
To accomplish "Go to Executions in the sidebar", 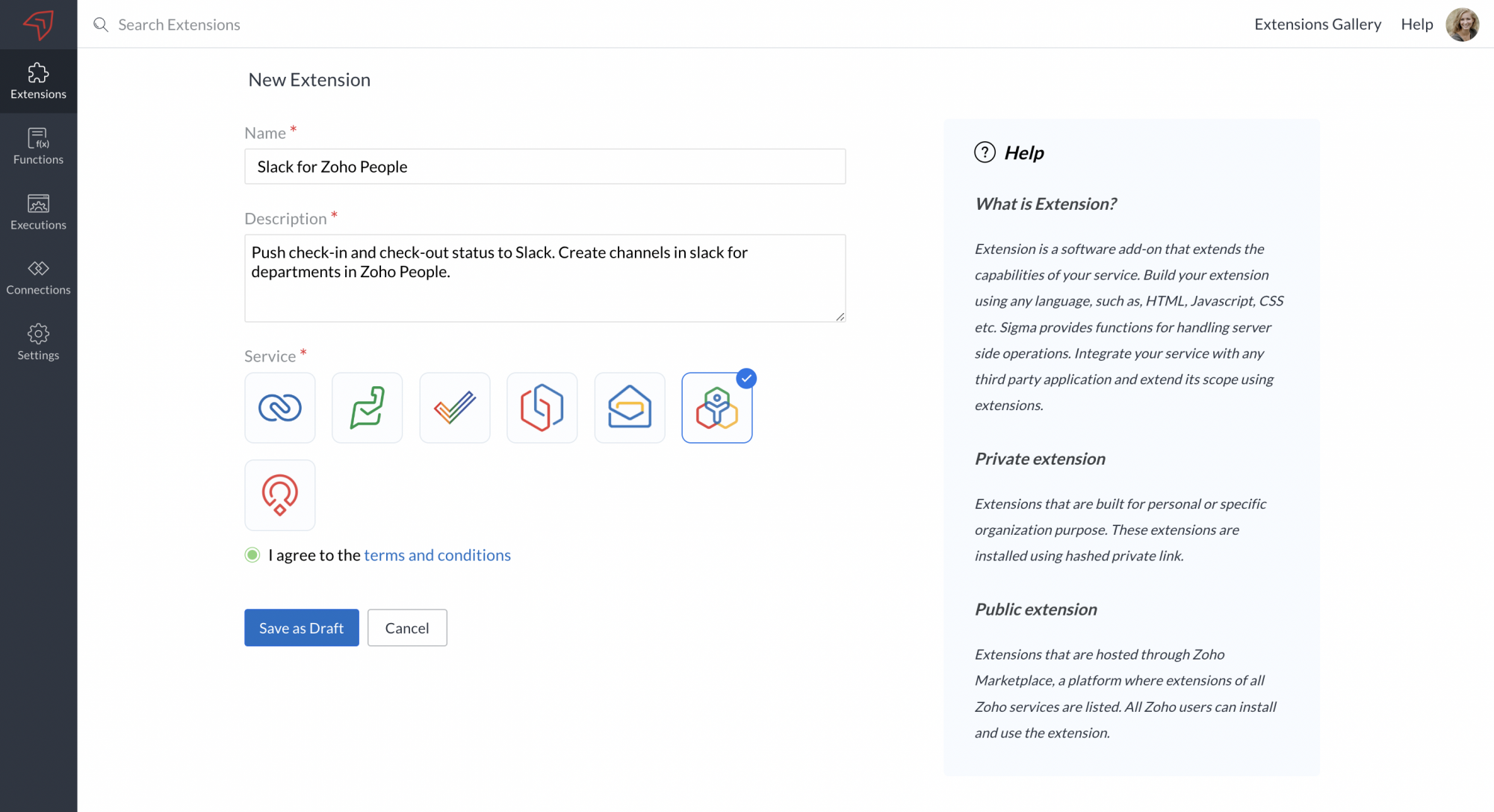I will tap(38, 212).
